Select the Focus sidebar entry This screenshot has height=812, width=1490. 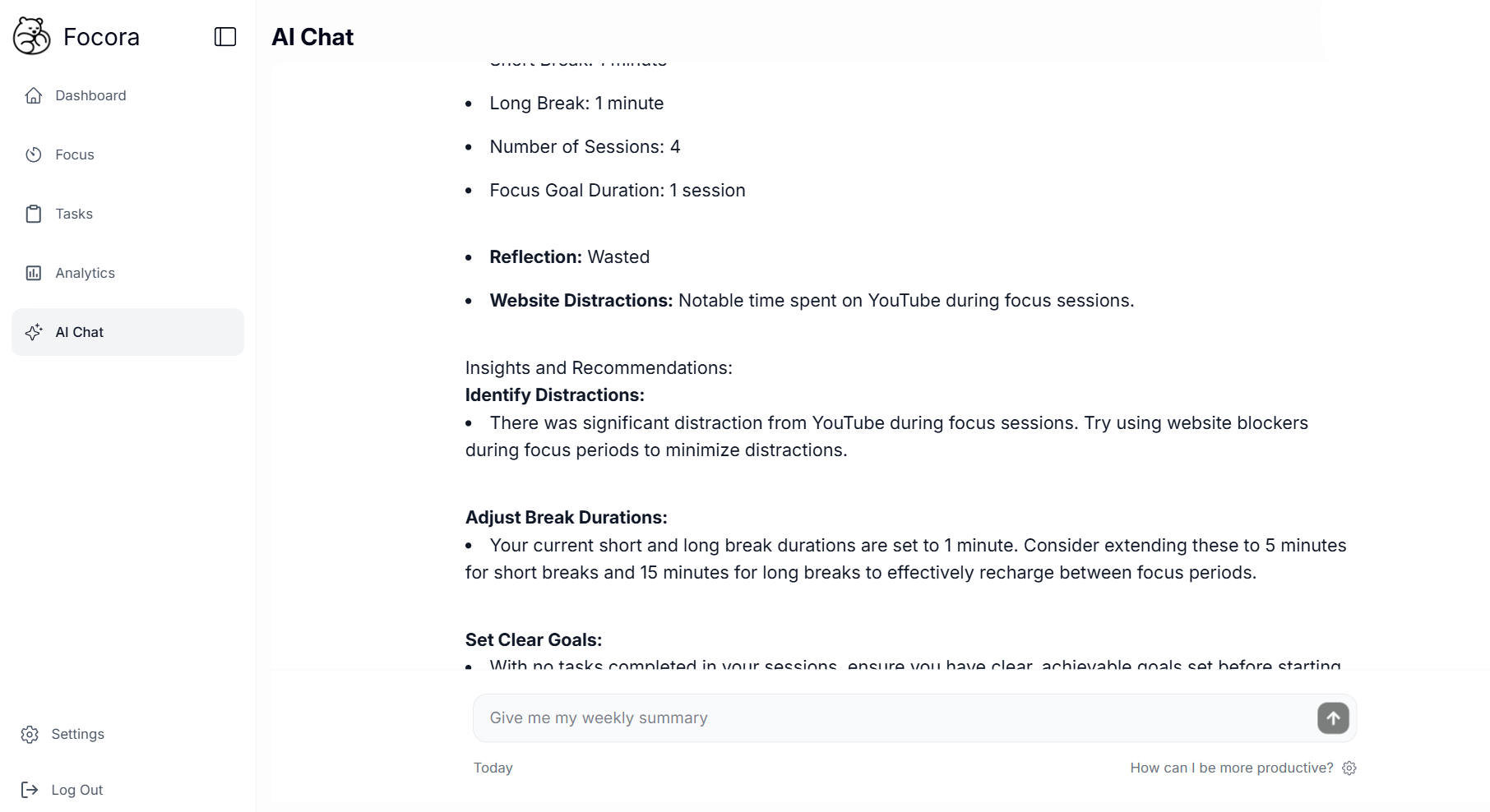(x=127, y=155)
